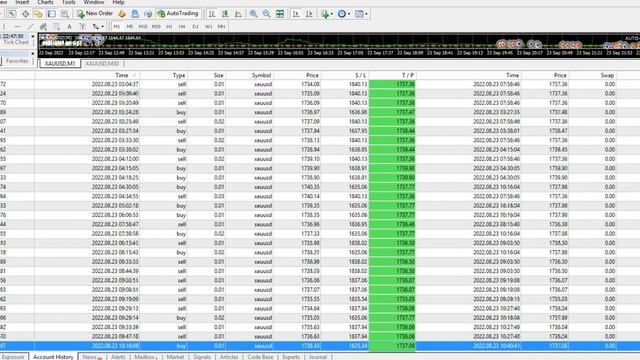Click the blue icon right of MetaEditor
The image size is (640, 360).
(x=135, y=14)
